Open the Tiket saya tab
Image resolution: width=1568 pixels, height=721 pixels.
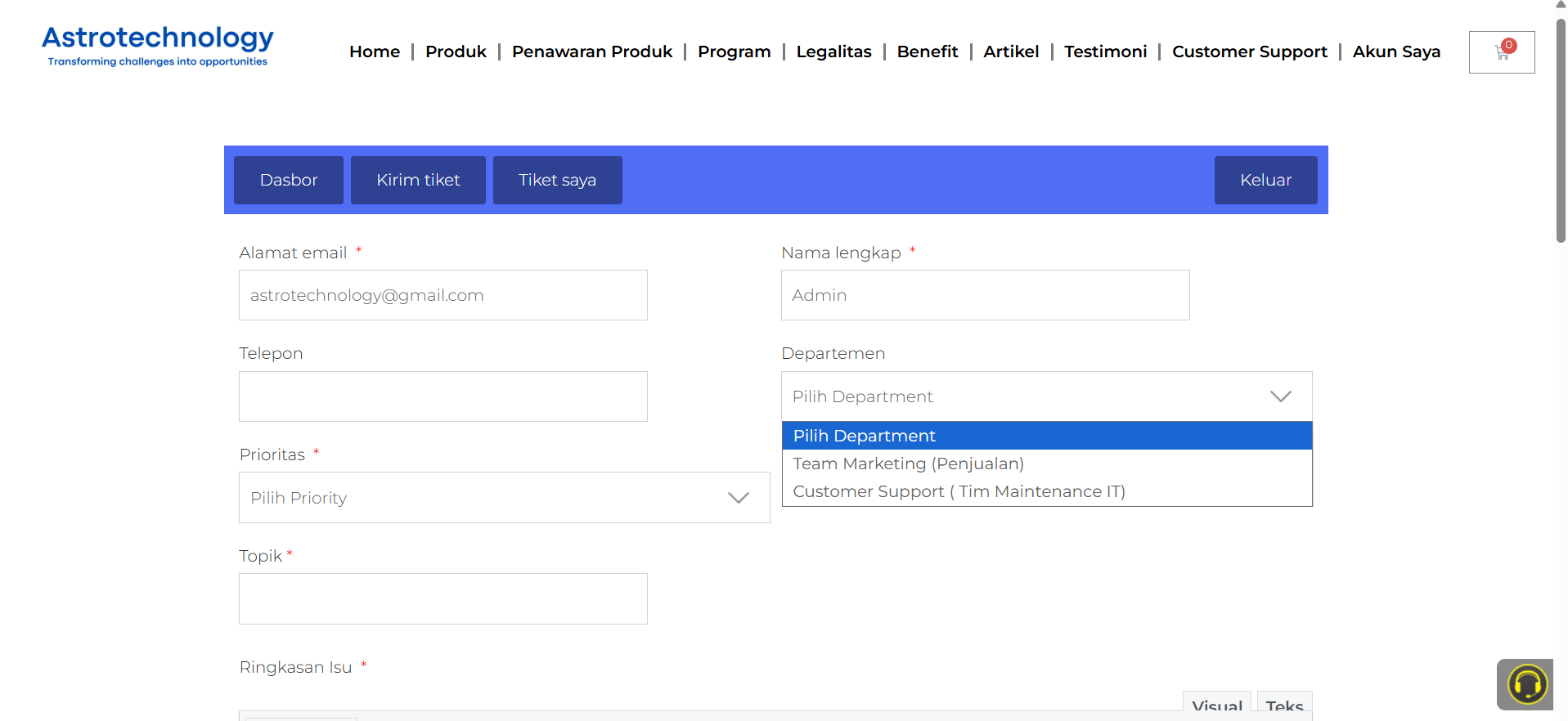(557, 180)
